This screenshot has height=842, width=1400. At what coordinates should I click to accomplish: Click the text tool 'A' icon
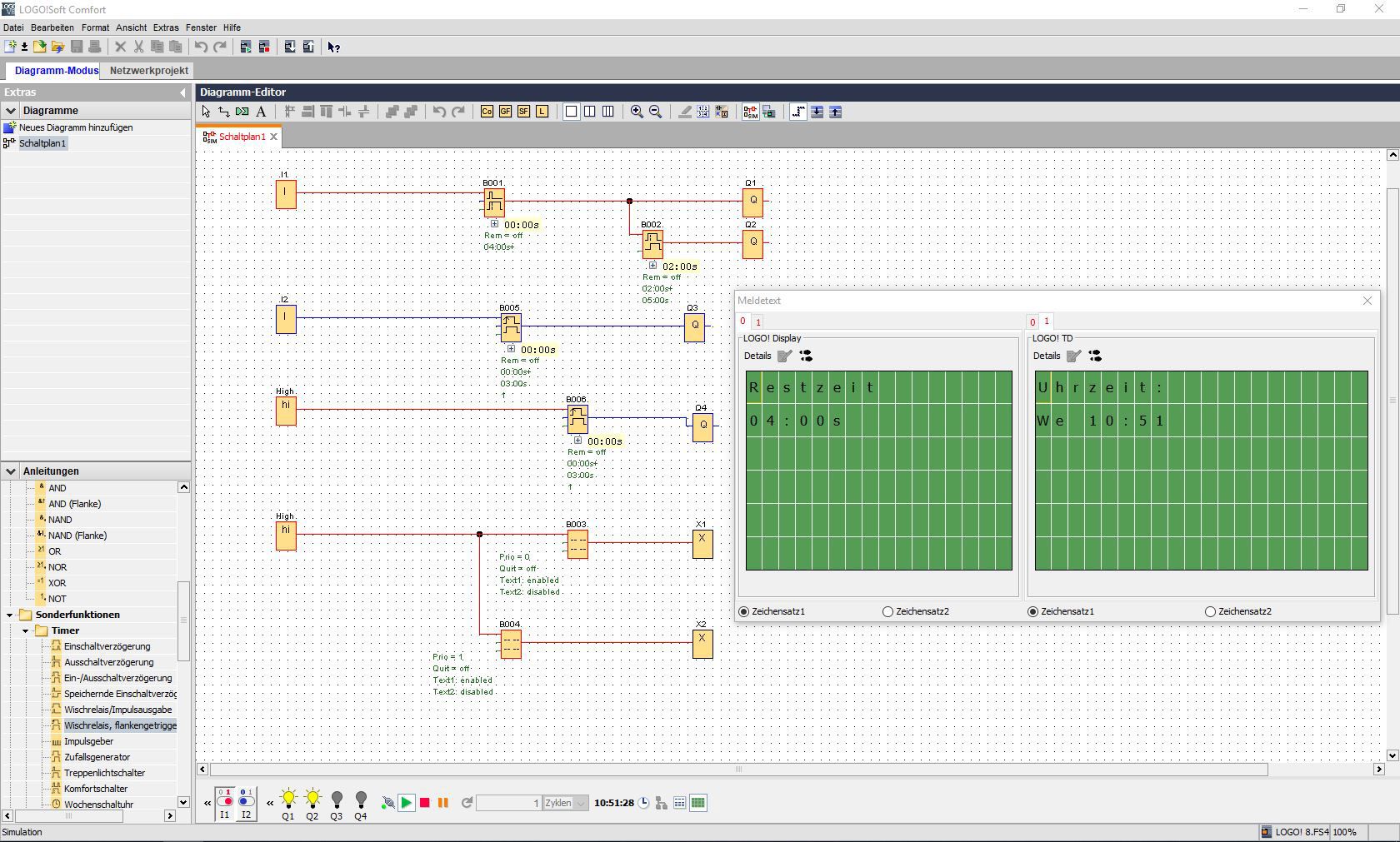click(x=261, y=112)
